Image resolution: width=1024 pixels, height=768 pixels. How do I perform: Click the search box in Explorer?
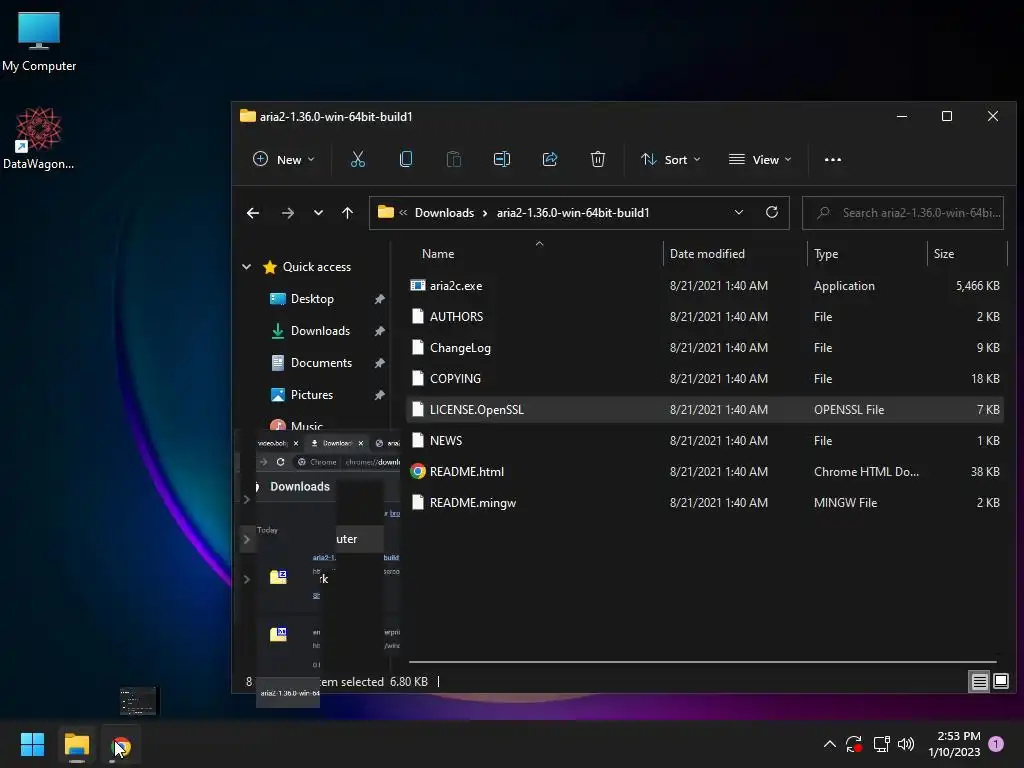(x=903, y=213)
